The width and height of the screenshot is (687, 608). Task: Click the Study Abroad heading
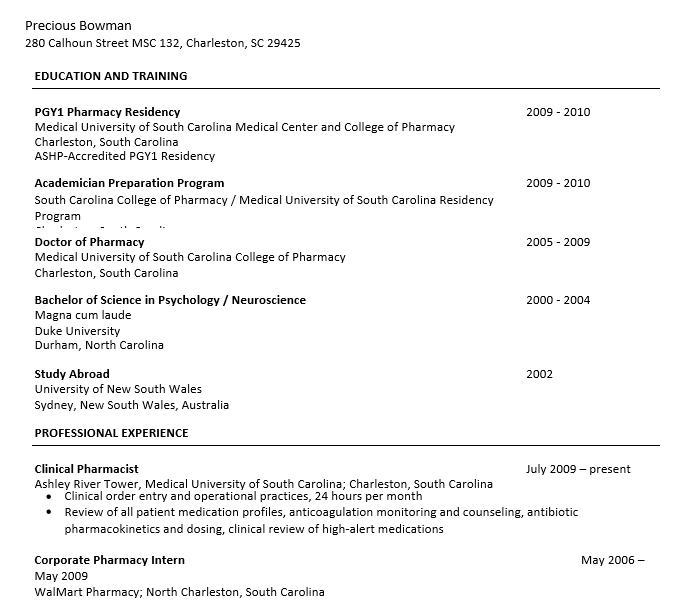(72, 374)
